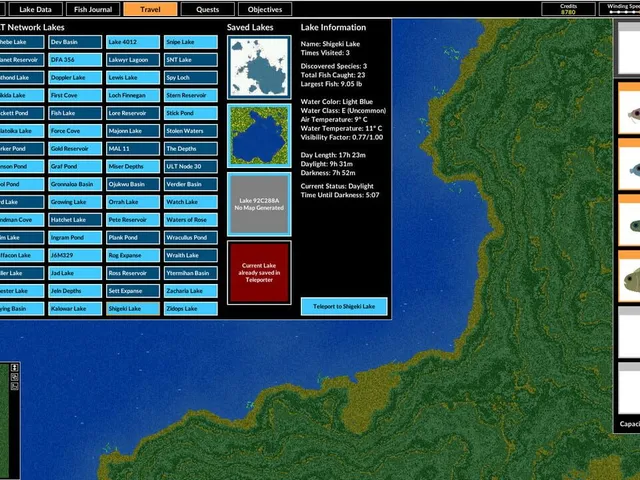Select the white saved lake map thumbnail
Viewport: 640px width, 480px height.
(259, 67)
